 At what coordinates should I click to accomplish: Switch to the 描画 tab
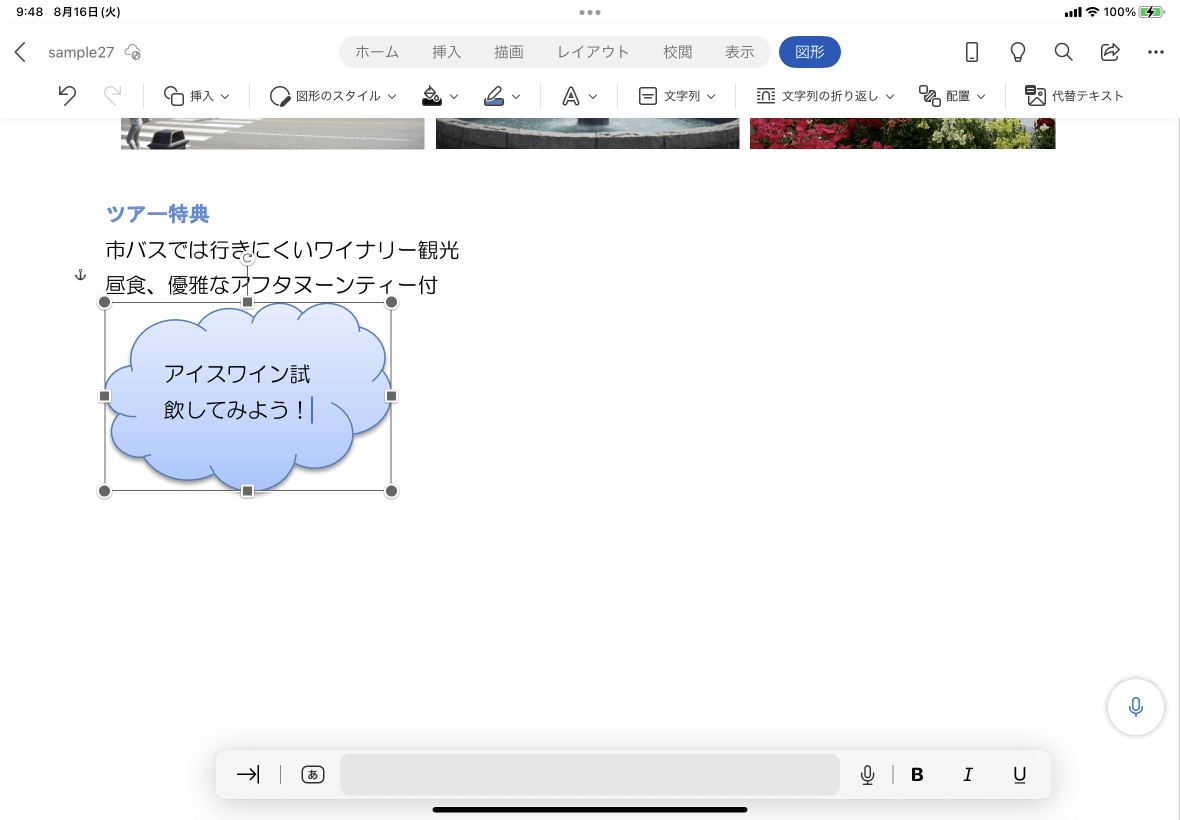tap(509, 52)
